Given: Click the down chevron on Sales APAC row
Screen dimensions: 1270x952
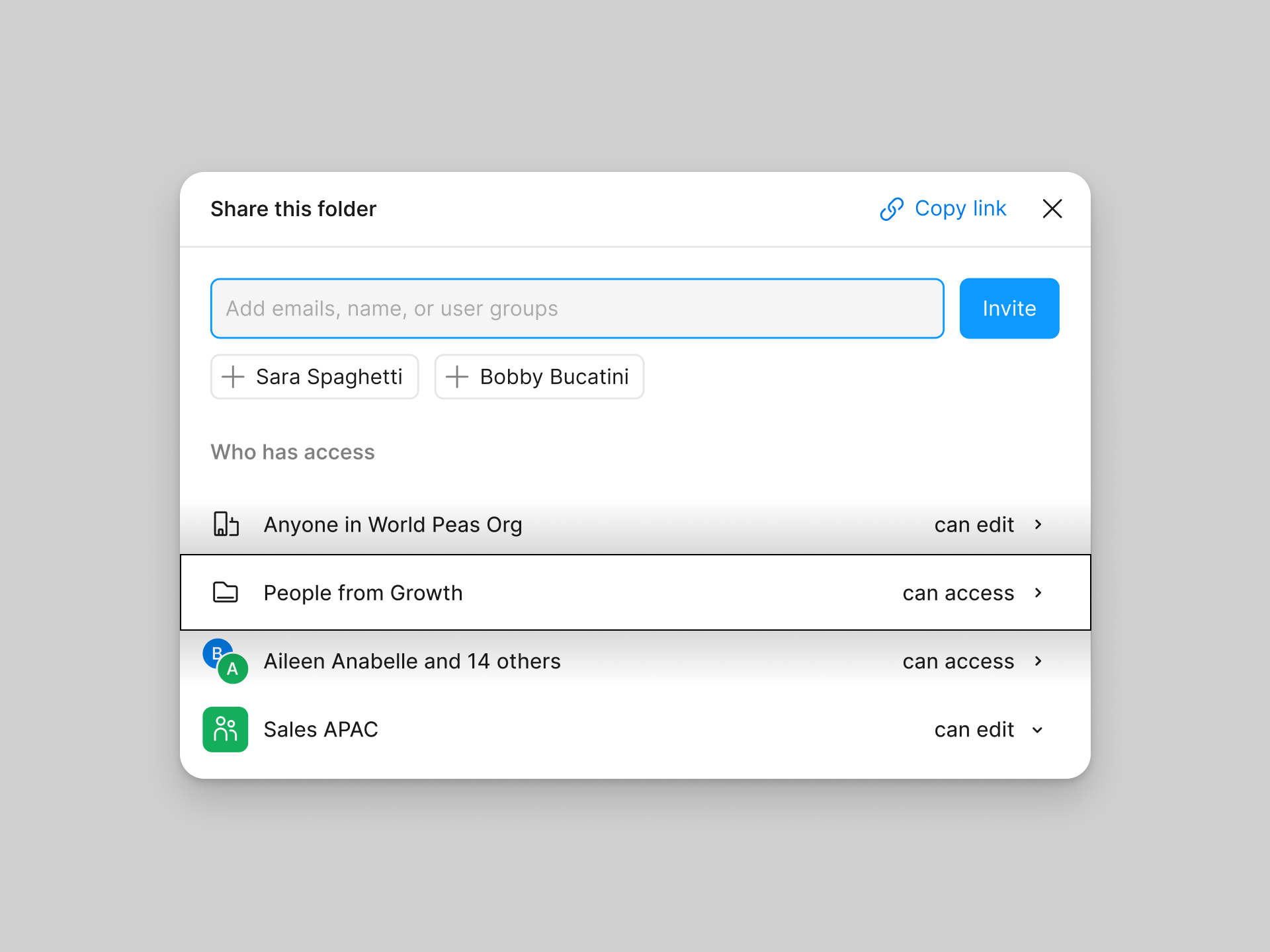Looking at the screenshot, I should click(1038, 730).
